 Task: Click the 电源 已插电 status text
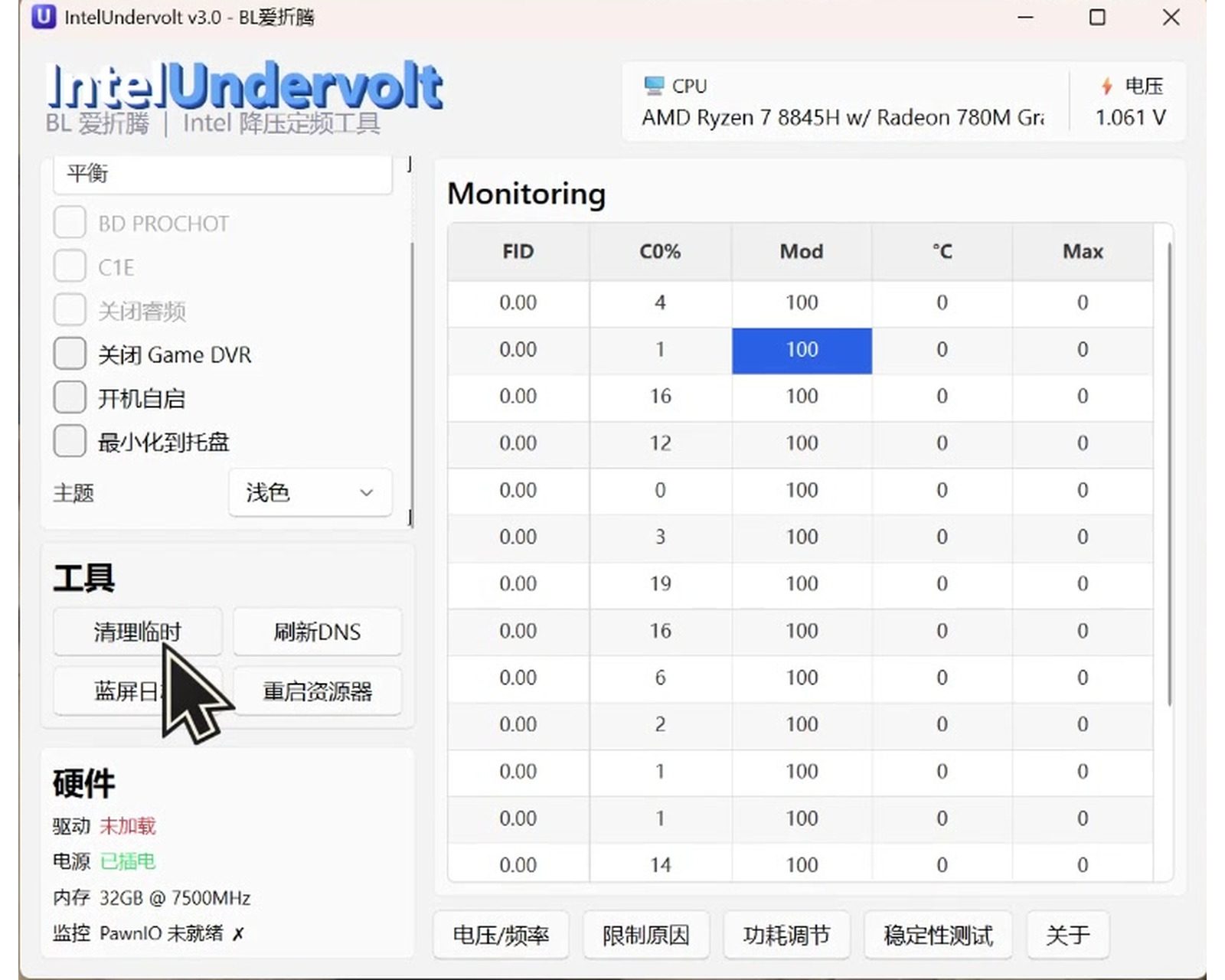[x=104, y=861]
